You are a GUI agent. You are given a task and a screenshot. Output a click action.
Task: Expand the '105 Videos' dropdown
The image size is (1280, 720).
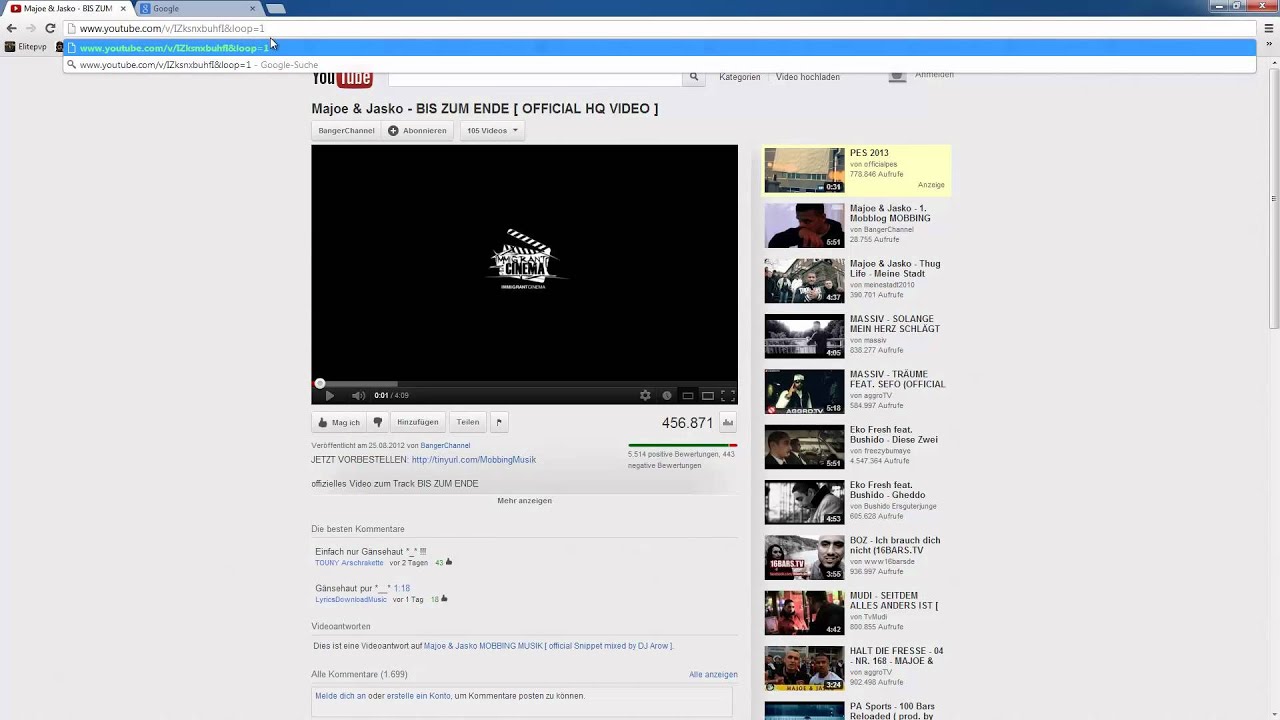click(492, 130)
